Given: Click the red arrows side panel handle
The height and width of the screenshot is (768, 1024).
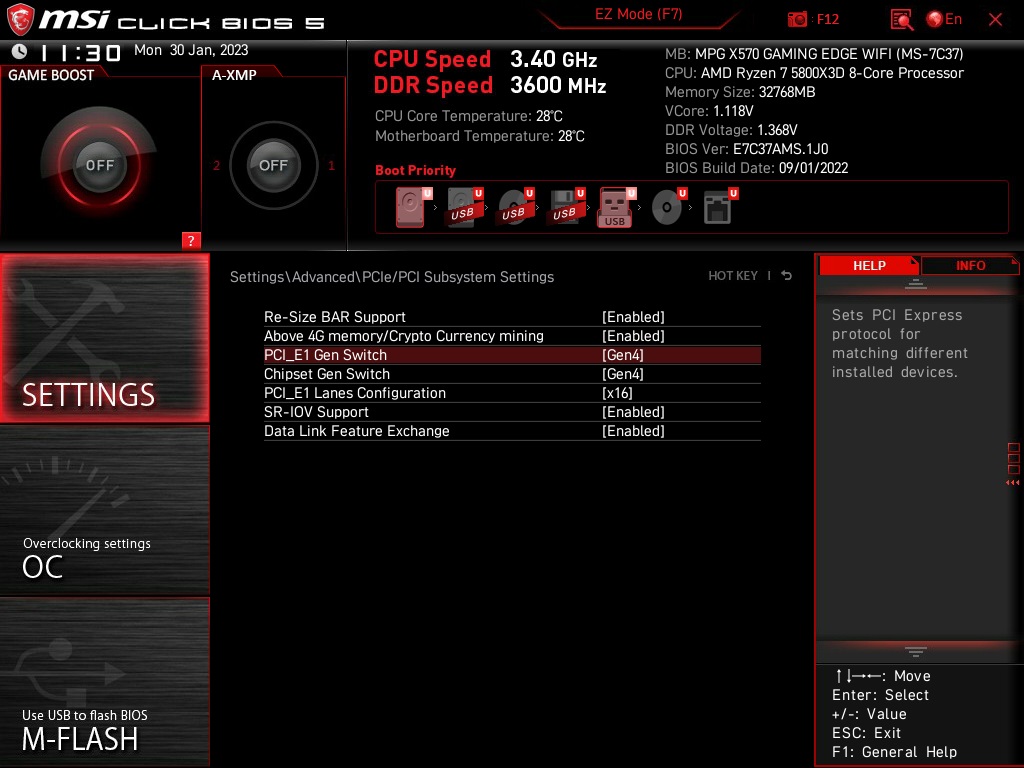Looking at the screenshot, I should pyautogui.click(x=1012, y=483).
